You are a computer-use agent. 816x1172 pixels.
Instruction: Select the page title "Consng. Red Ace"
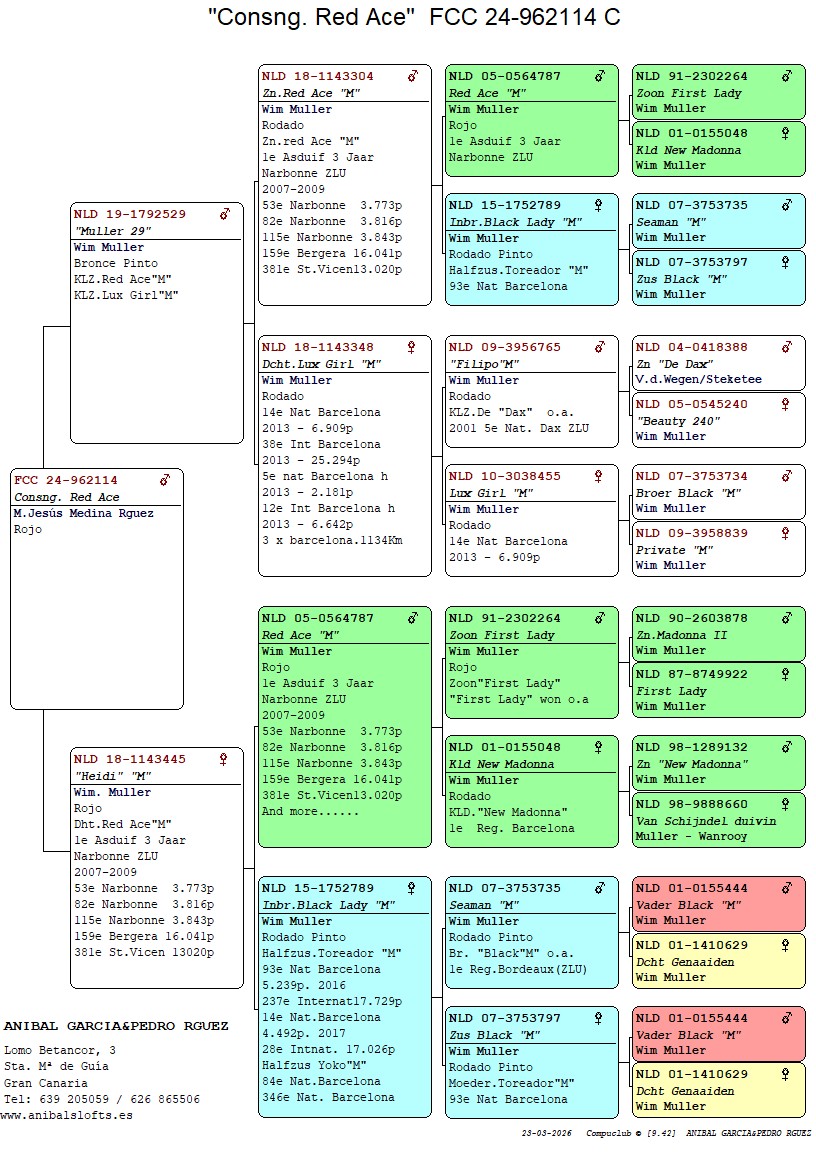point(312,17)
